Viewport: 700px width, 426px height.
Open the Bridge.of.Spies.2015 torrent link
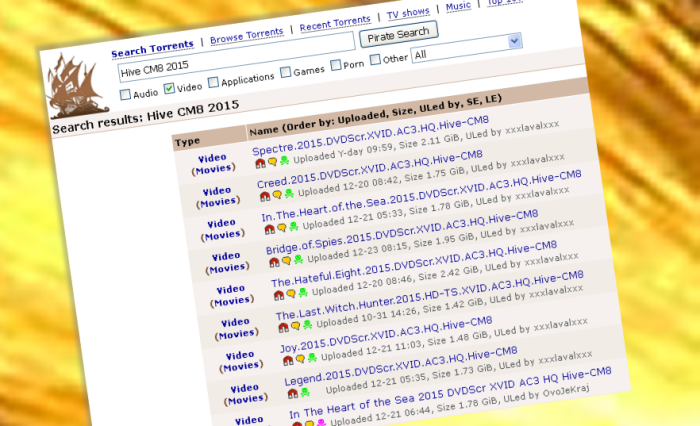[402, 231]
